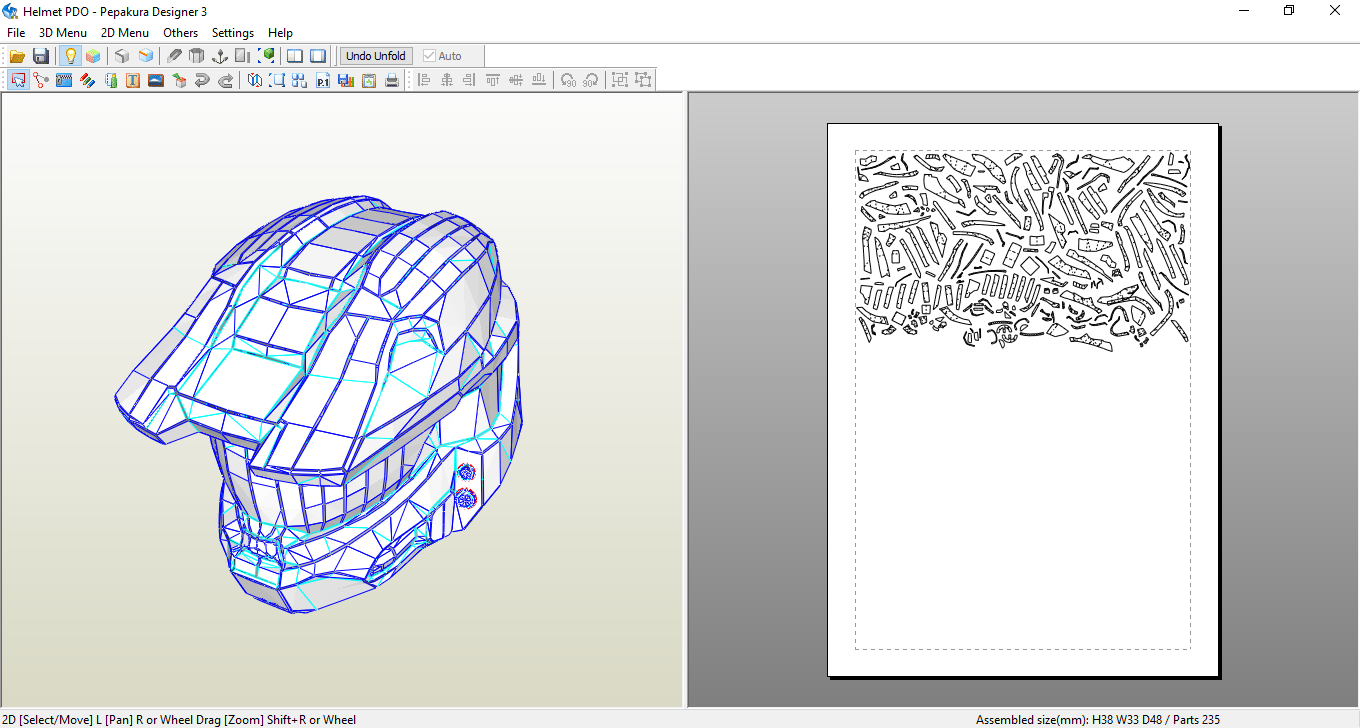
Task: Click the align right icon
Action: (469, 81)
